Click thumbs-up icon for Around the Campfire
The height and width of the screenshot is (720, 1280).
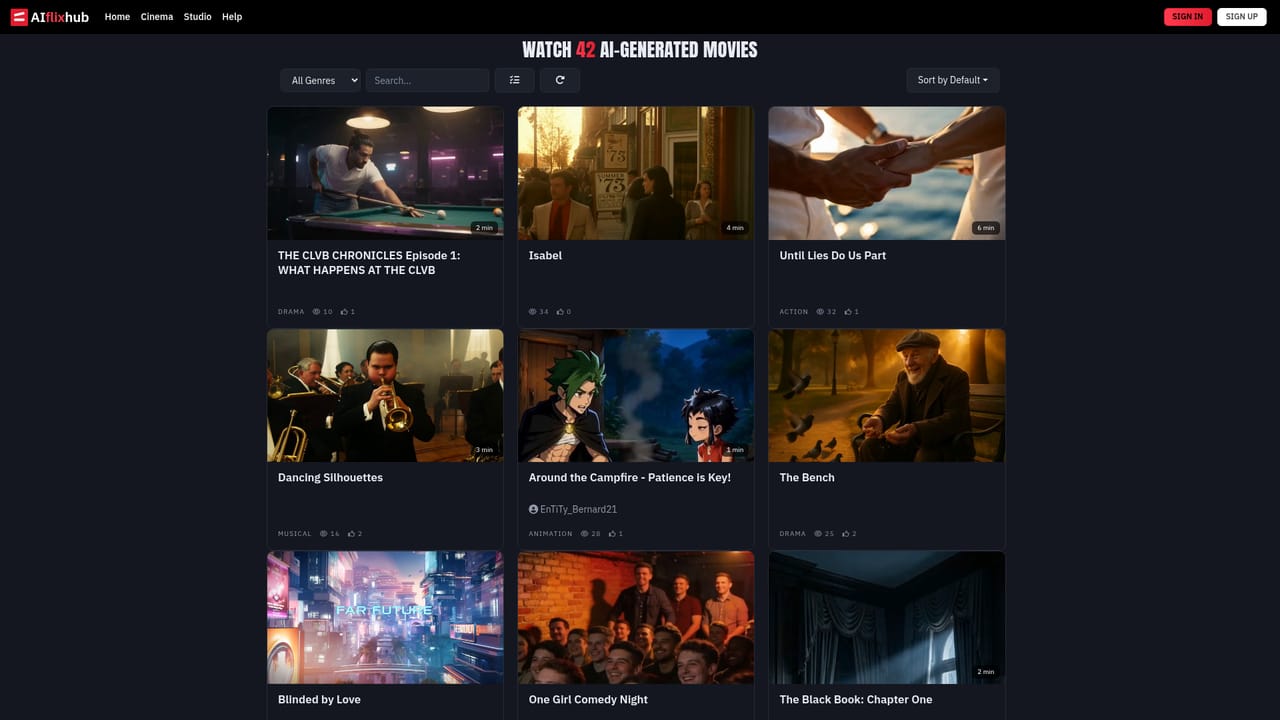[612, 534]
